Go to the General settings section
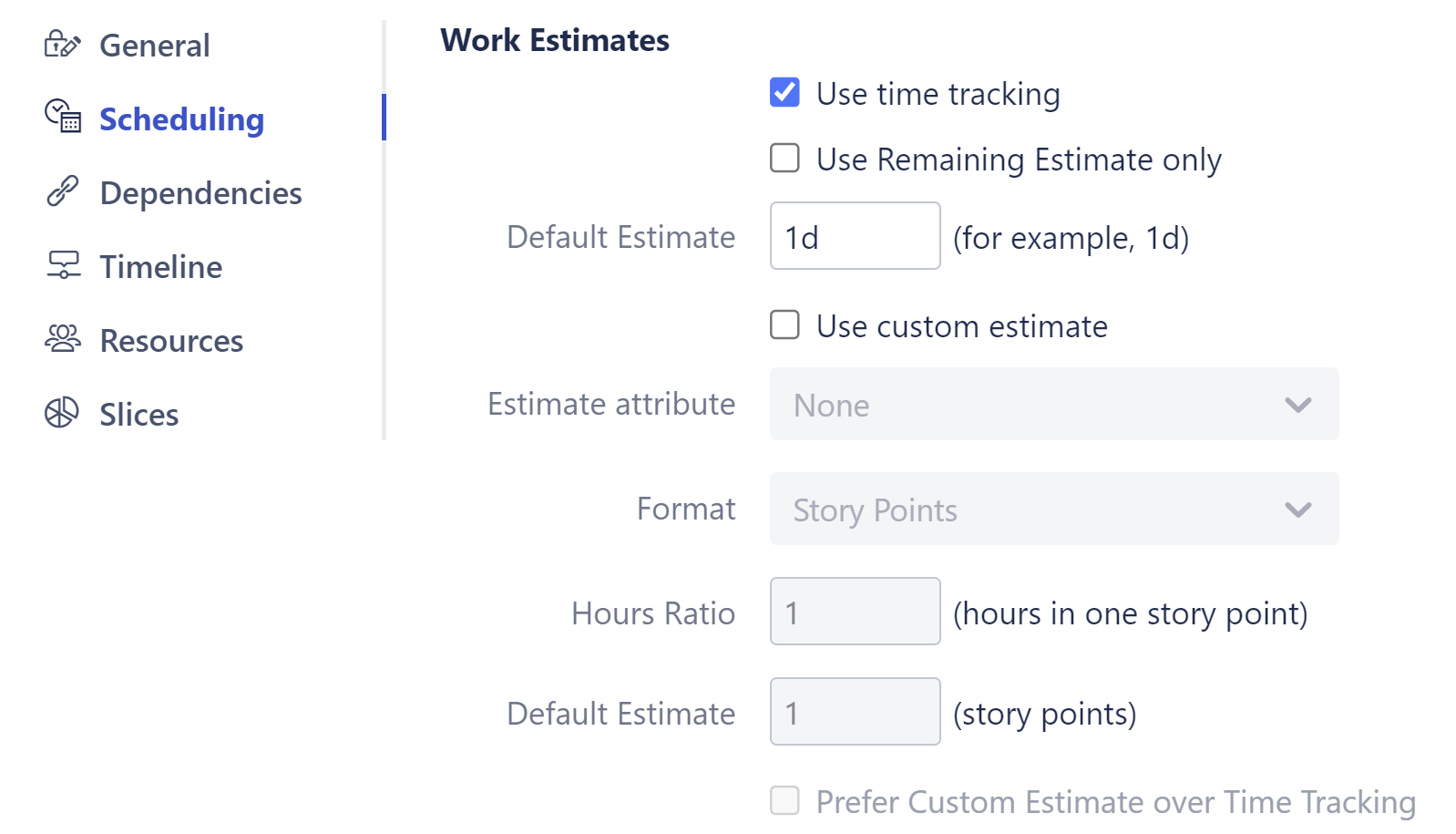Viewport: 1456px width, 834px height. [154, 45]
